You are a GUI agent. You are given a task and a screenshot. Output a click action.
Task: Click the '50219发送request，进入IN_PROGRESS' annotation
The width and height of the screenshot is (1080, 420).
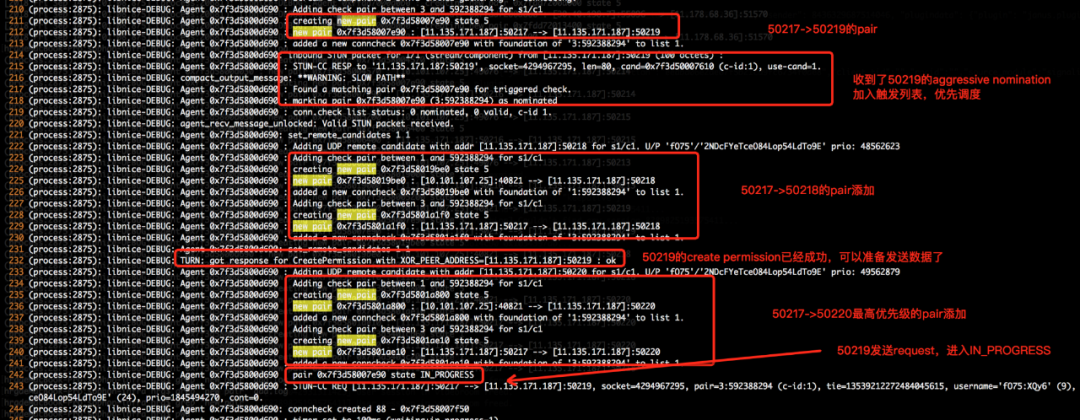tap(944, 351)
